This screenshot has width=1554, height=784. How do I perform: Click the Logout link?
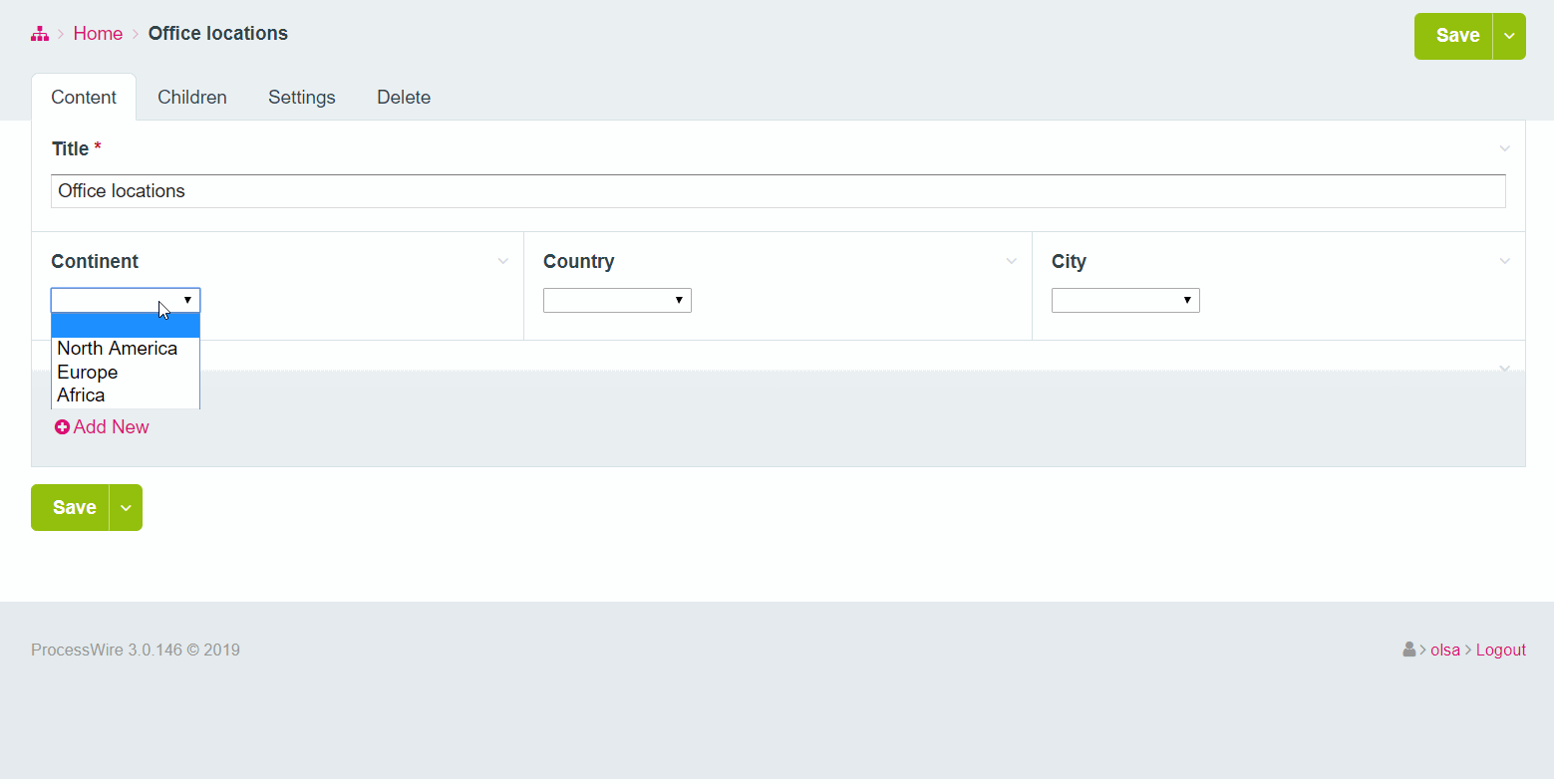click(x=1500, y=650)
